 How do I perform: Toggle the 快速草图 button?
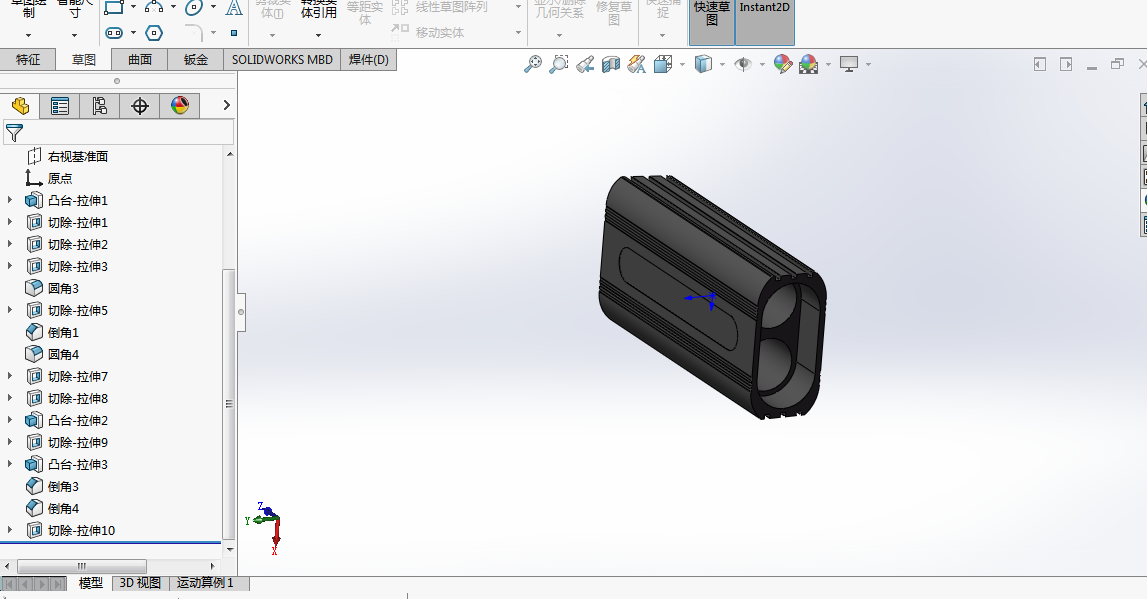click(x=712, y=20)
